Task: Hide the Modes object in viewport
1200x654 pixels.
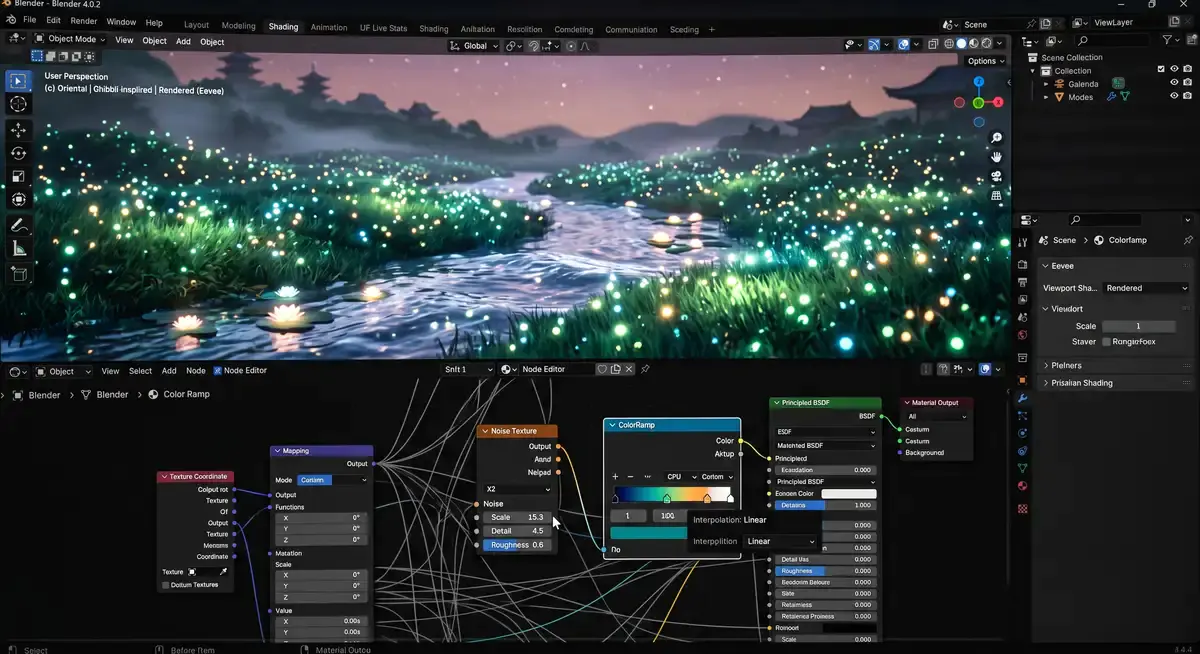Action: 1174,97
